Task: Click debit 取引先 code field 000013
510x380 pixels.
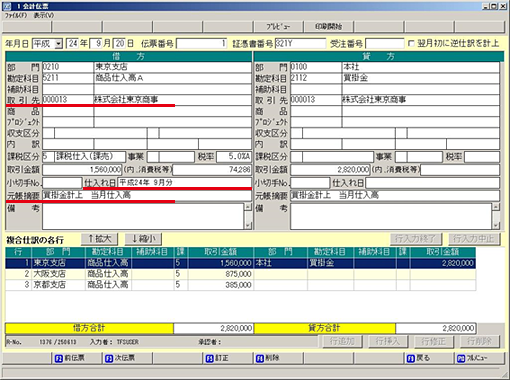Action: [68, 100]
